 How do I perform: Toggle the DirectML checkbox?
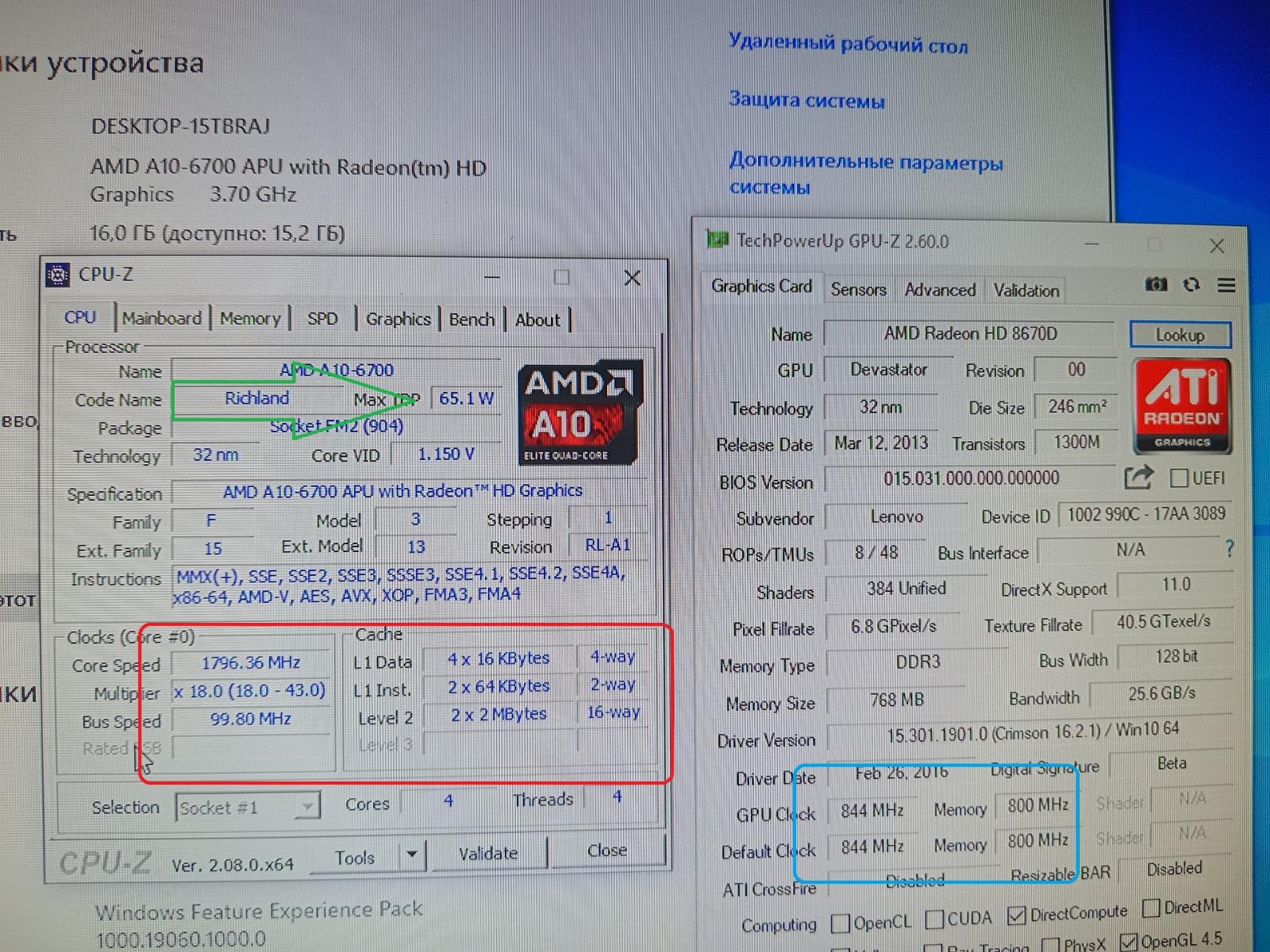(x=1151, y=908)
